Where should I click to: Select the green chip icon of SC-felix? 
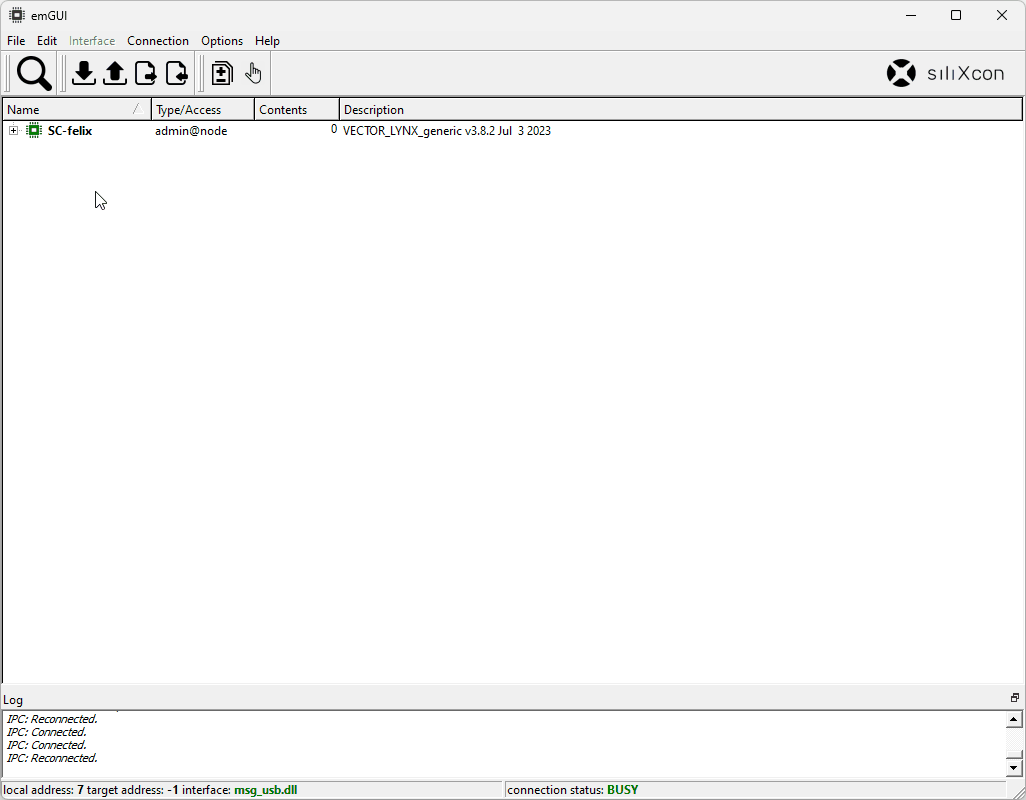[x=33, y=131]
